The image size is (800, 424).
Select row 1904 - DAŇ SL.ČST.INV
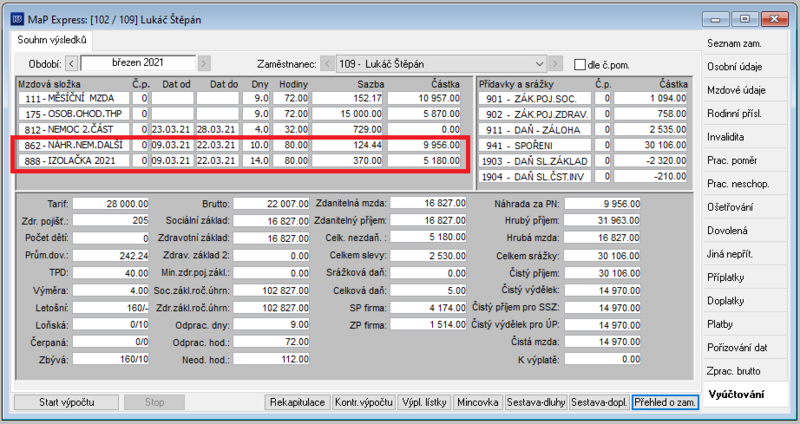pos(583,177)
